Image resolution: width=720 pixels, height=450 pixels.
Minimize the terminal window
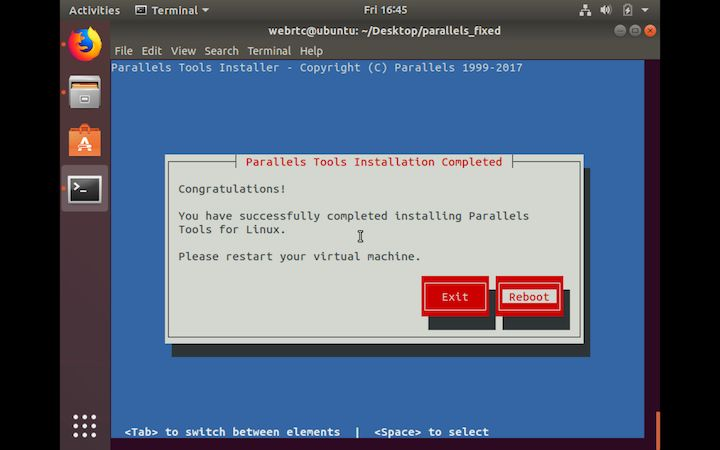coord(620,31)
